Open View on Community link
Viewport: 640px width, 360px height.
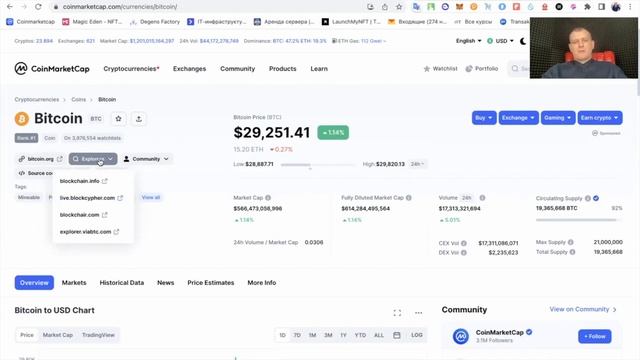point(583,309)
